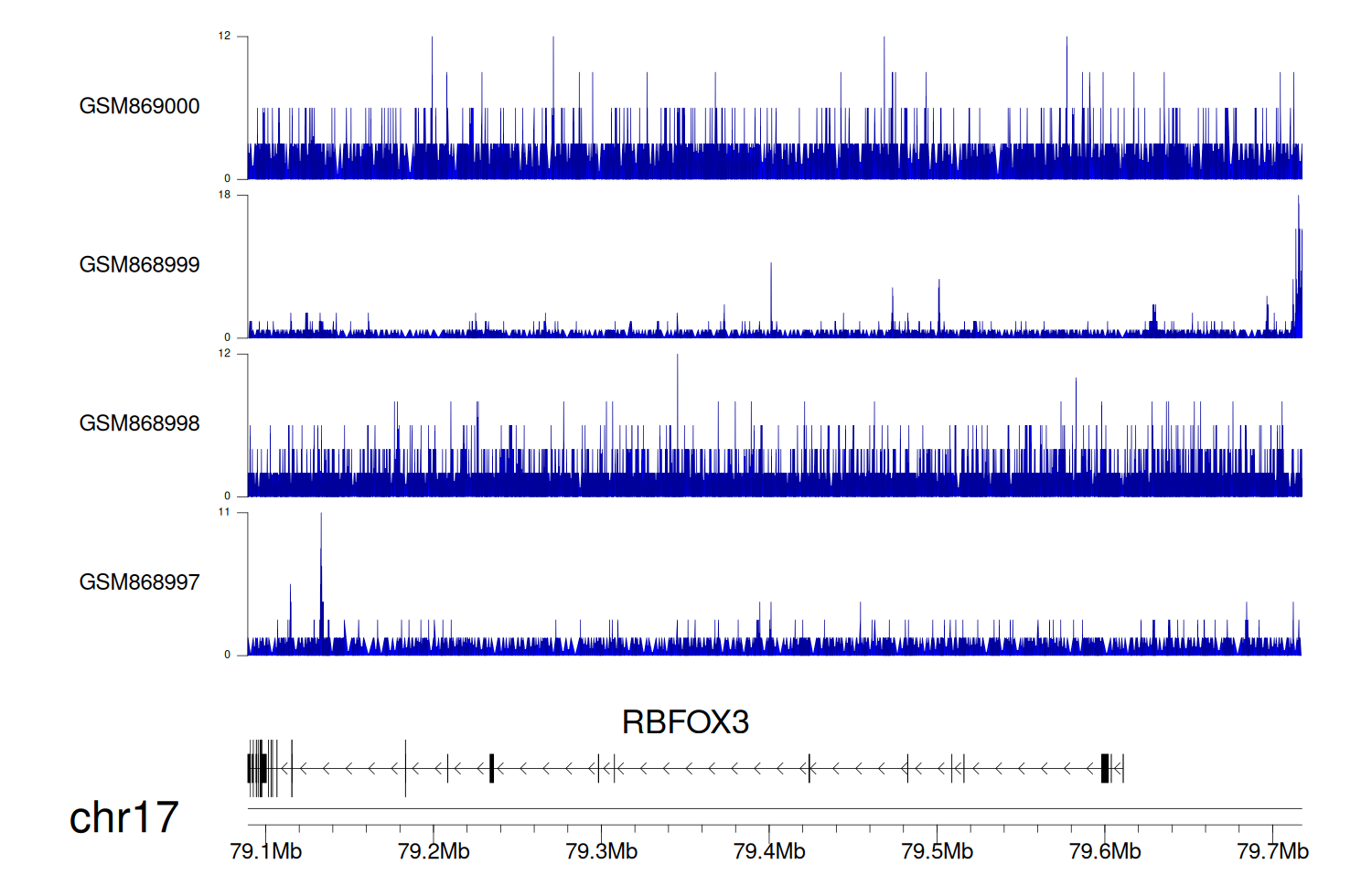Click the chr17 chromosome label

(x=123, y=817)
